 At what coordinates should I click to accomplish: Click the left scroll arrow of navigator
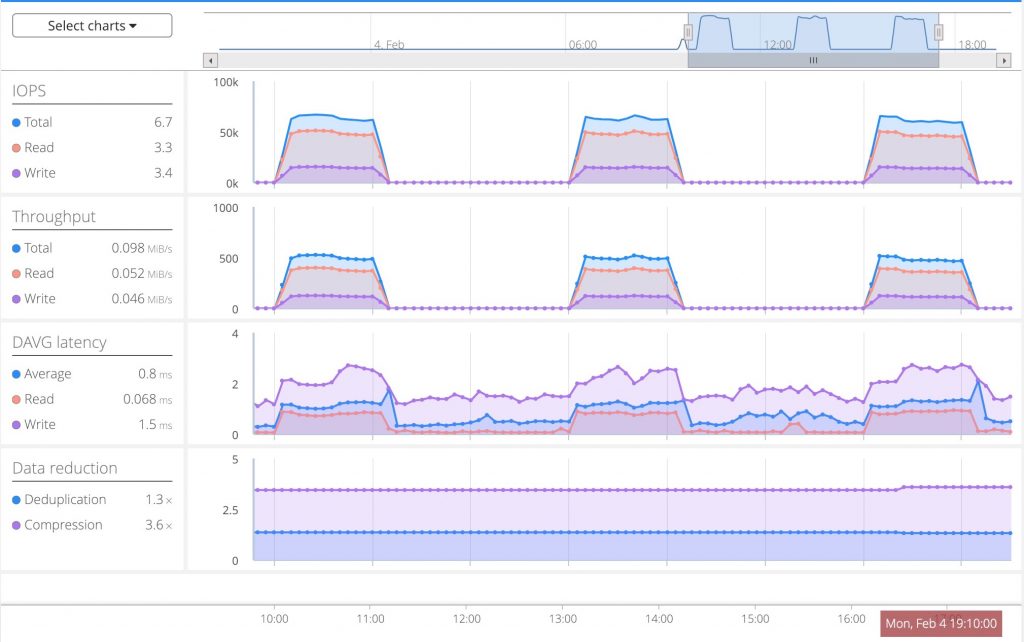[210, 61]
